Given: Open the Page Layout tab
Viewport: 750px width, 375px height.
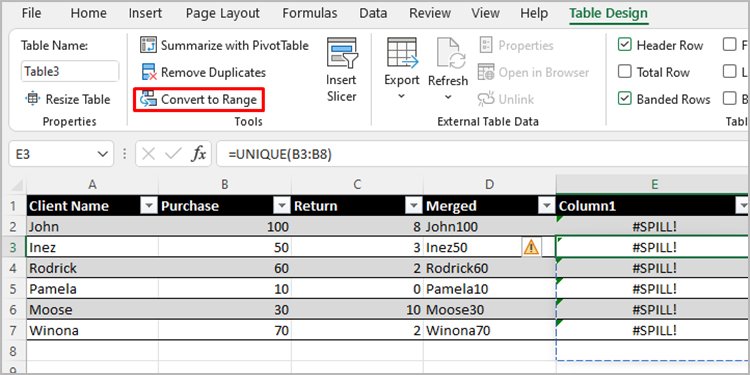Looking at the screenshot, I should pos(222,13).
